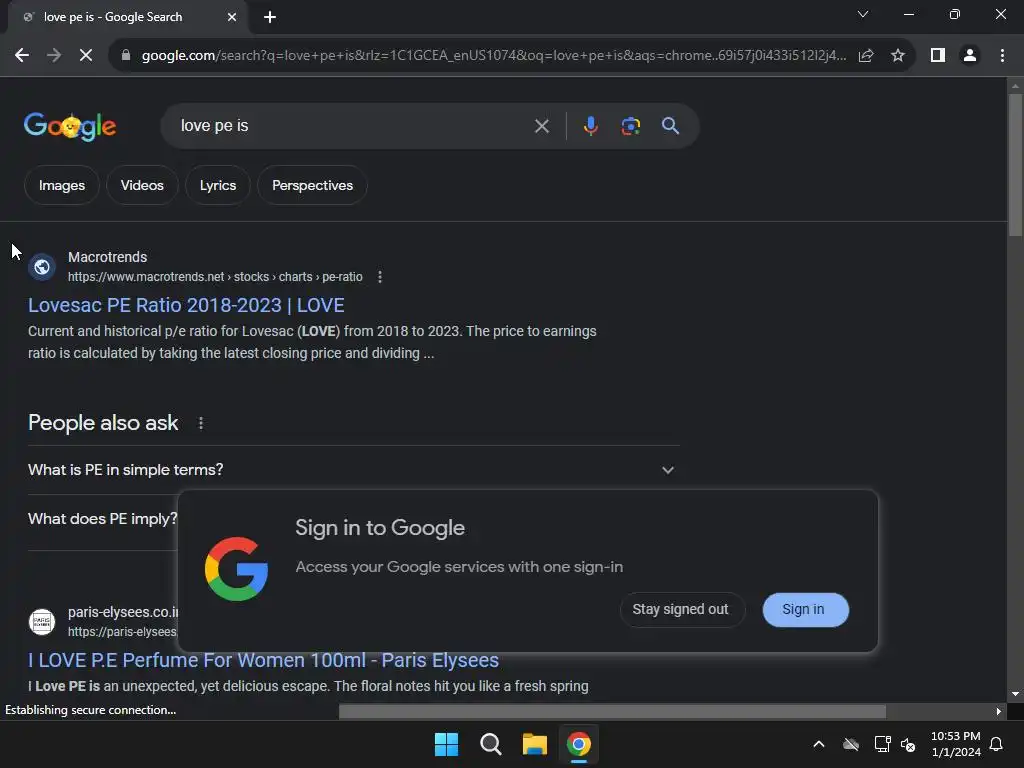Open the clock showing 10:53 PM
The width and height of the screenshot is (1024, 768).
[x=956, y=744]
